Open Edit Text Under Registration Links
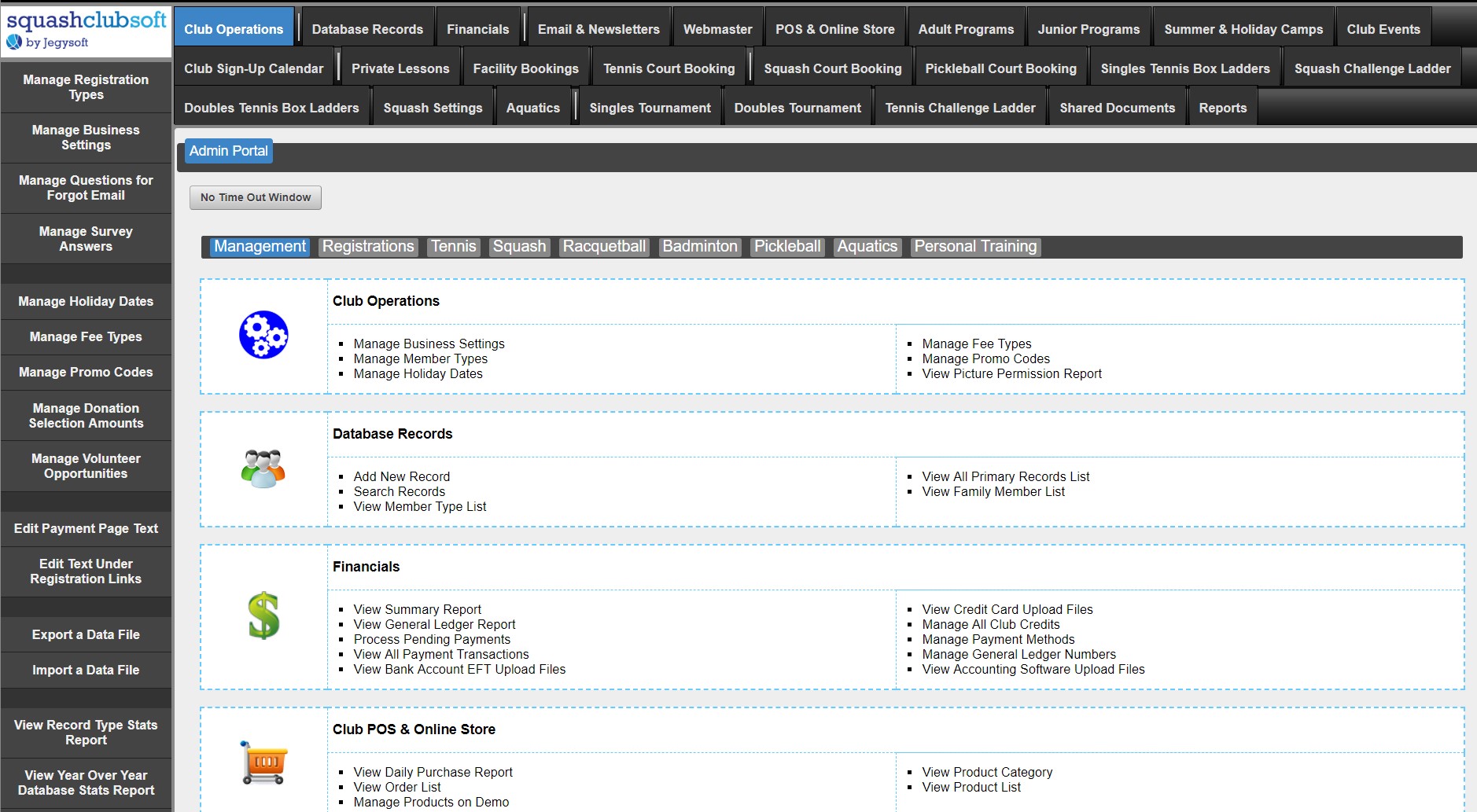The width and height of the screenshot is (1477, 812). (86, 571)
